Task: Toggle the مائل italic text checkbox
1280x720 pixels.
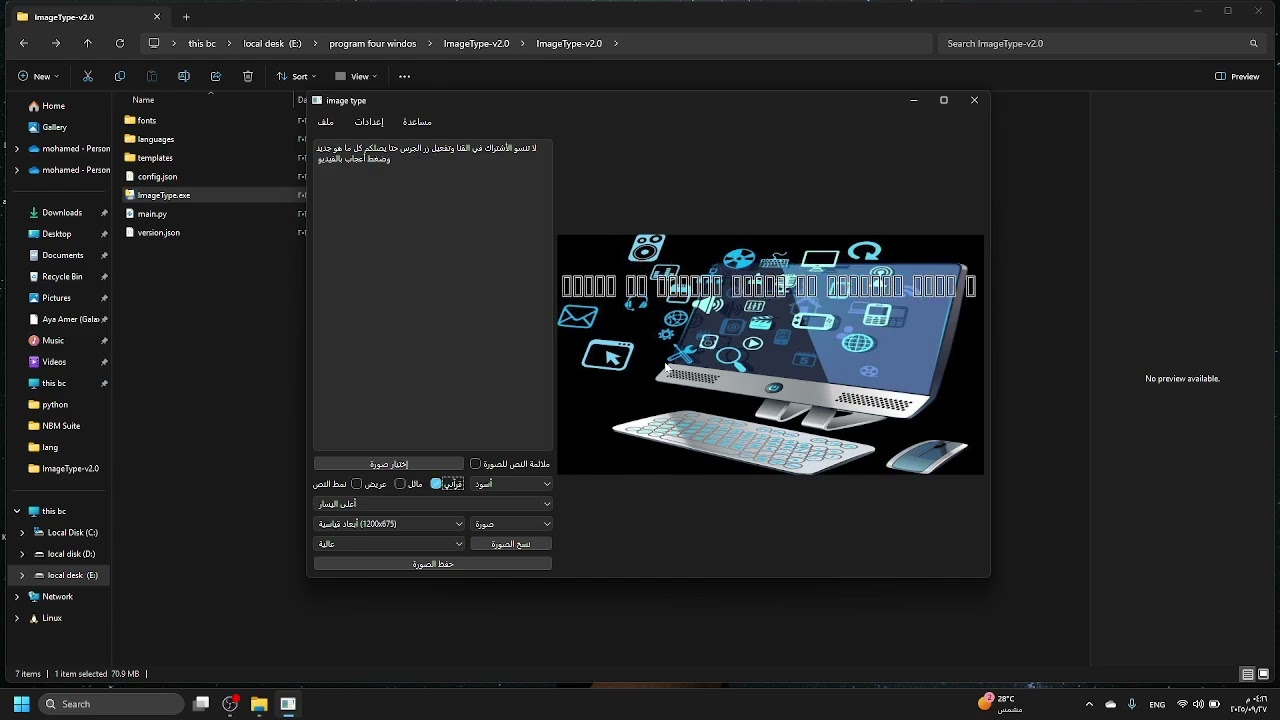Action: point(400,484)
